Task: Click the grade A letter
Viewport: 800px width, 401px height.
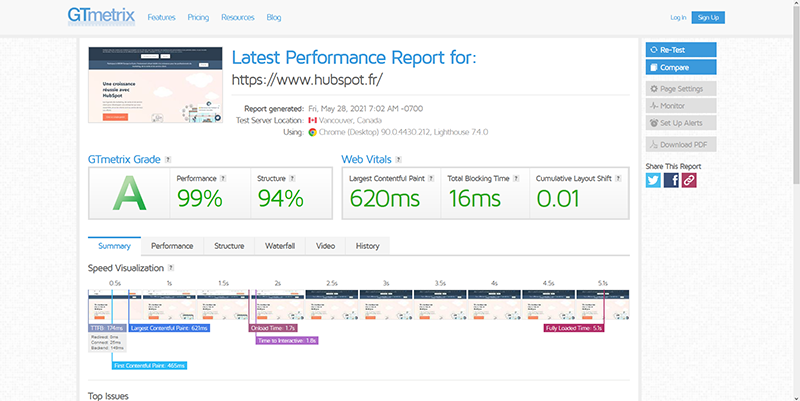Action: (130, 194)
